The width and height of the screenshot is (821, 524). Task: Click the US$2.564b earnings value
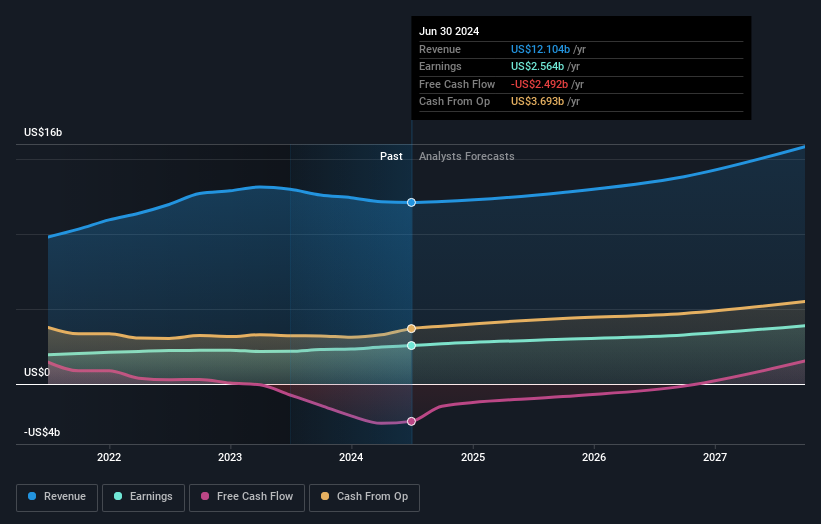[537, 66]
